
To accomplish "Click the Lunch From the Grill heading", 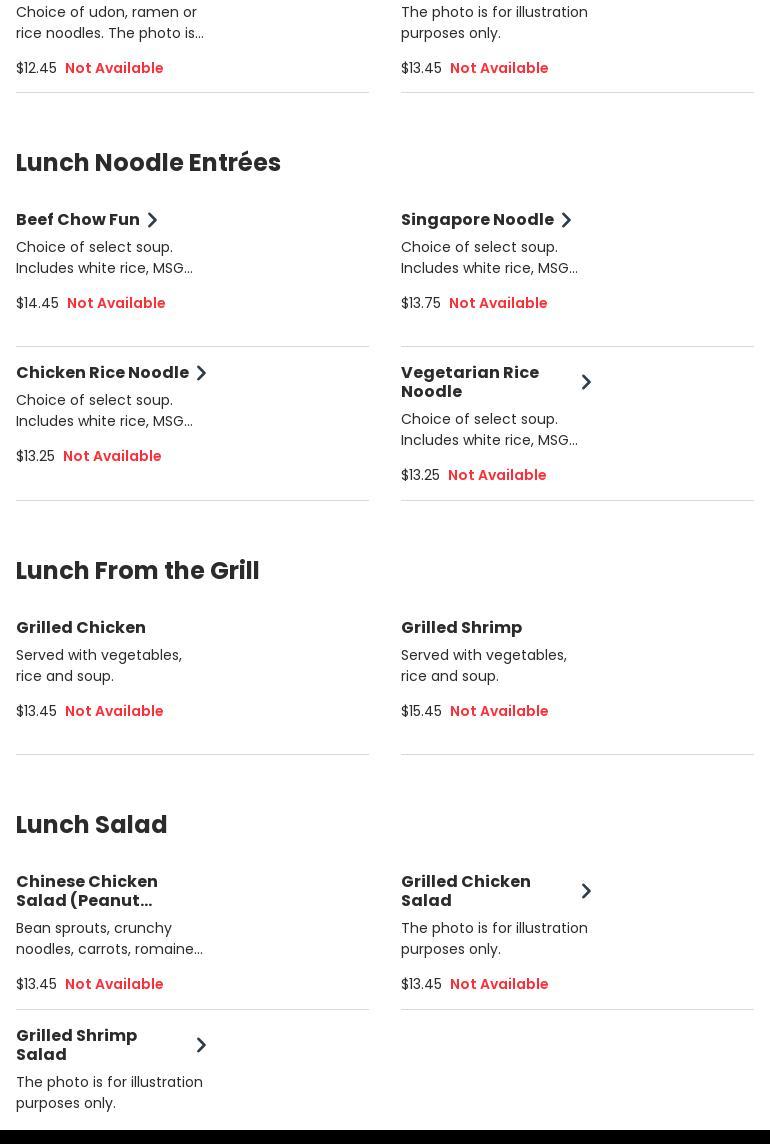I will (137, 571).
